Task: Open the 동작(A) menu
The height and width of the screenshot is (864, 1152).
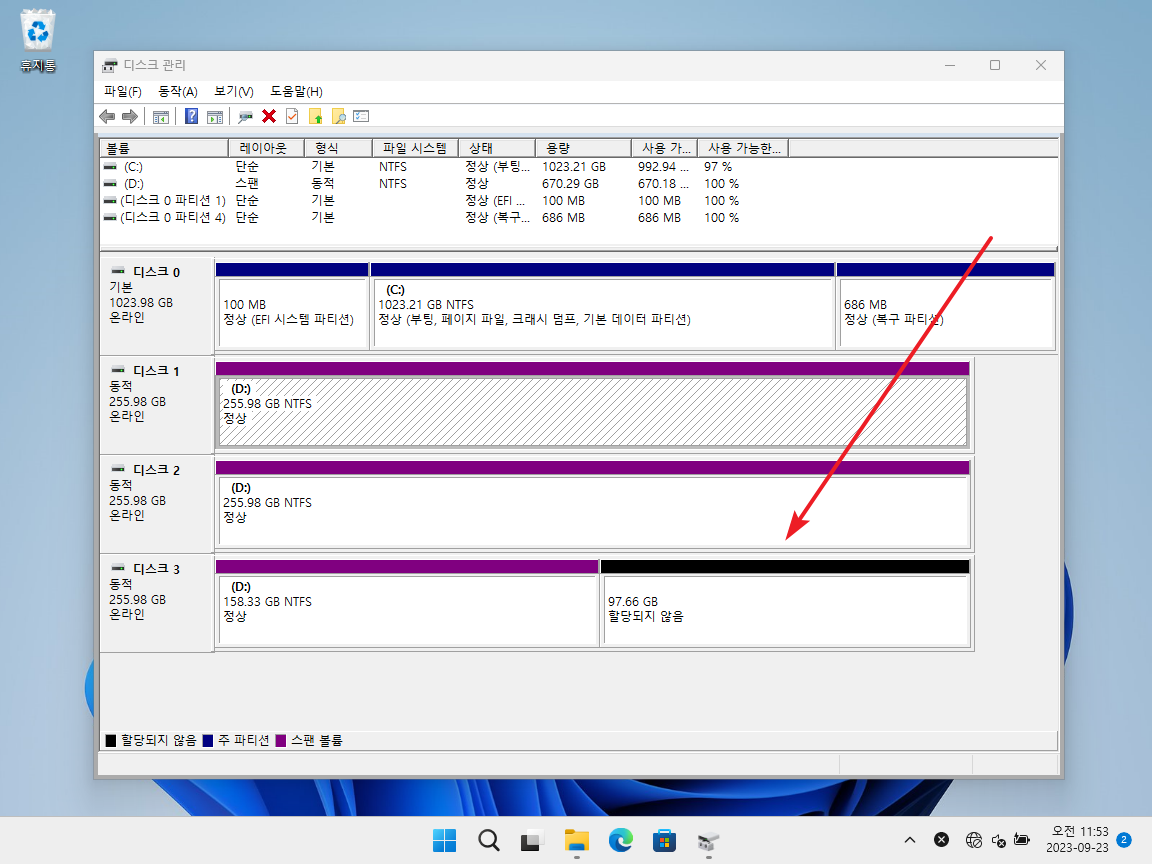Action: pyautogui.click(x=178, y=91)
